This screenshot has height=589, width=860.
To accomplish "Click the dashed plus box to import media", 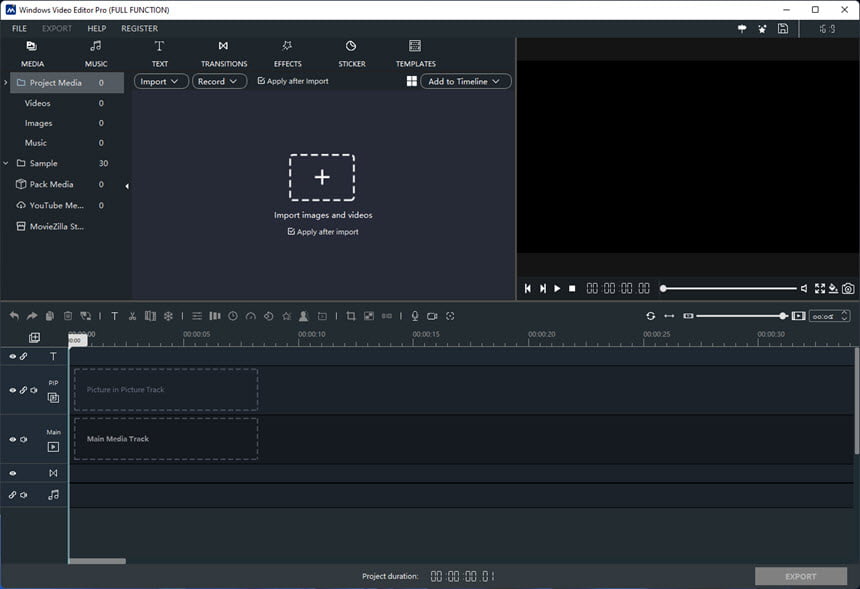I will [x=322, y=177].
